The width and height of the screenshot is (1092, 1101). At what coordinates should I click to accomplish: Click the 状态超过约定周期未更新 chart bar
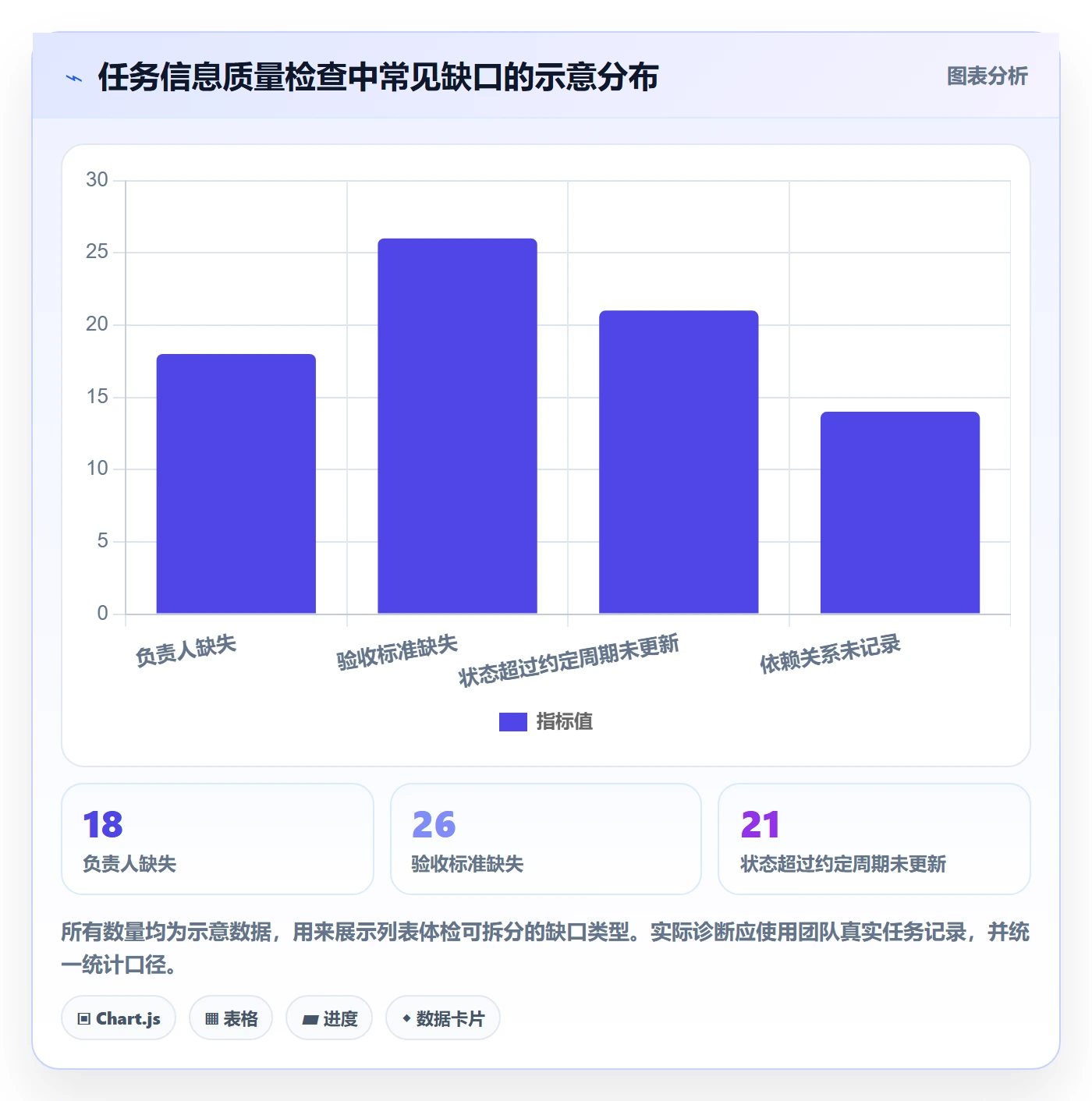click(679, 462)
